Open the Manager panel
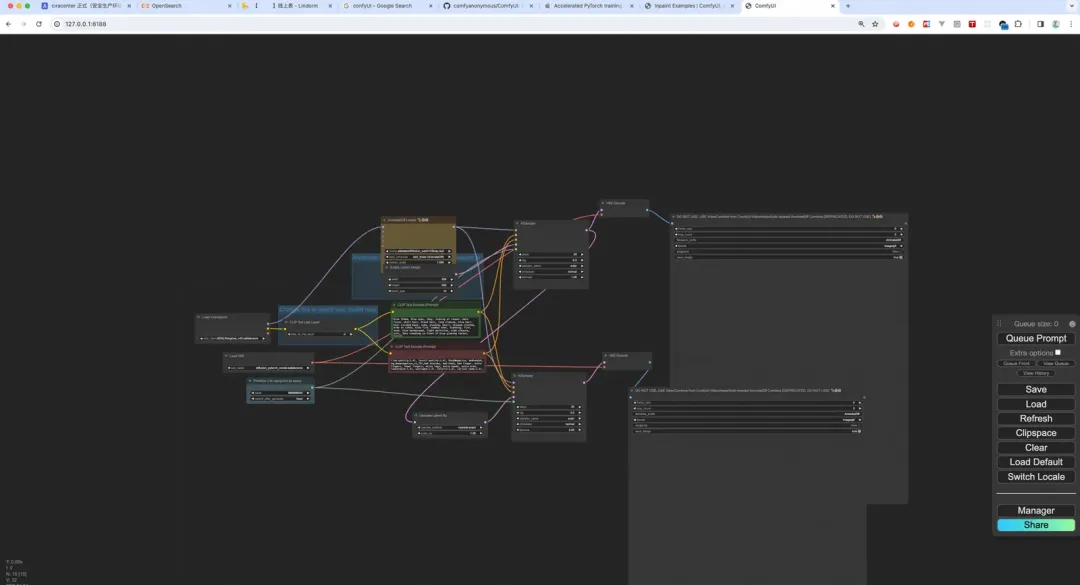The width and height of the screenshot is (1080, 585). tap(1036, 511)
